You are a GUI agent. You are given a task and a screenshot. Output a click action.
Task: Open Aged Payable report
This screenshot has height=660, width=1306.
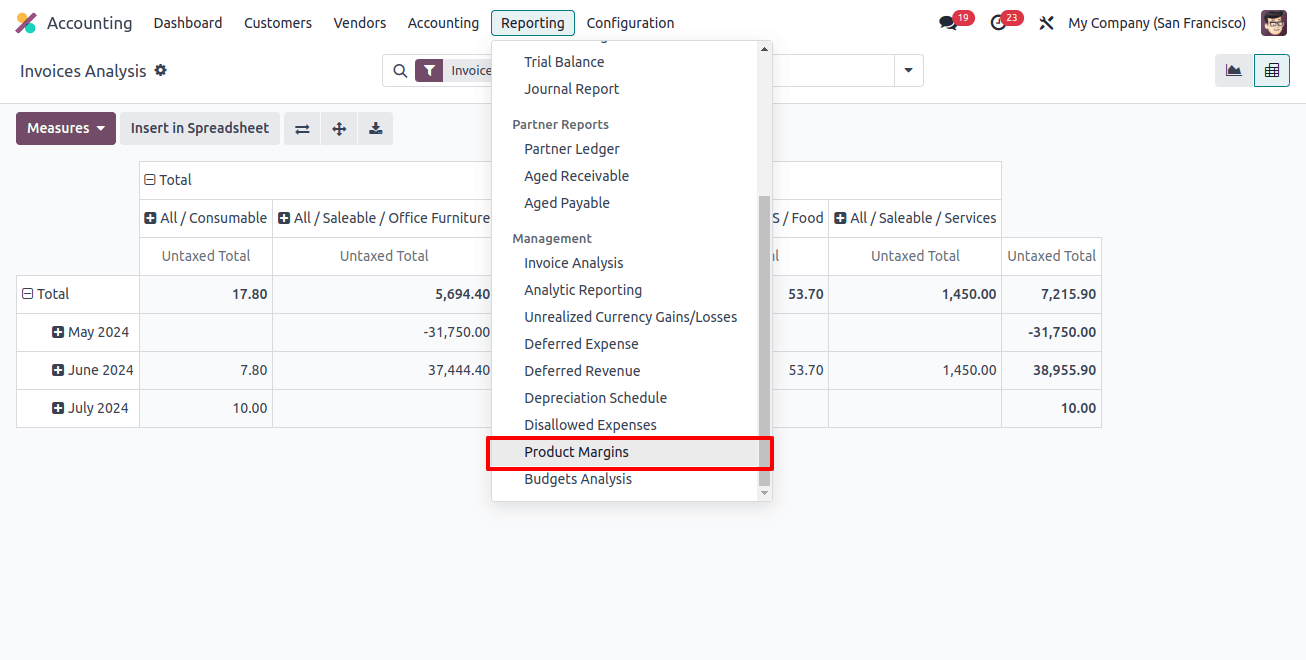[625, 203]
